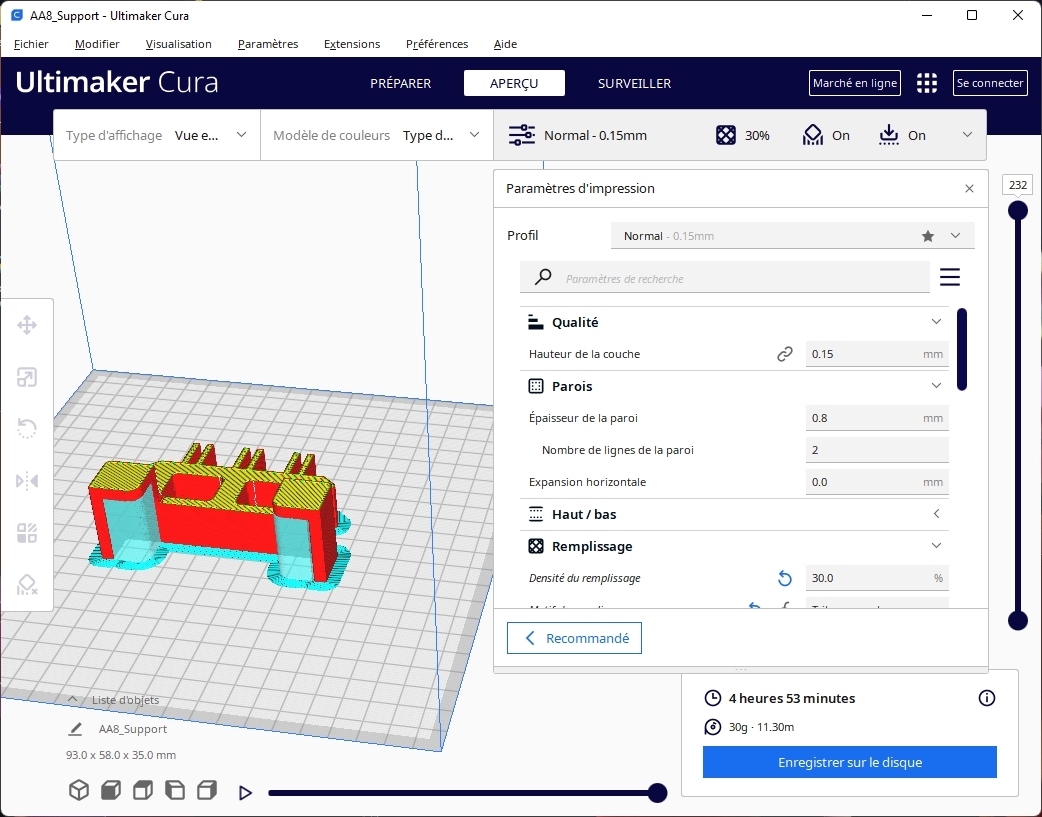This screenshot has width=1042, height=817.
Task: Click the print time info icon
Action: pos(987,698)
